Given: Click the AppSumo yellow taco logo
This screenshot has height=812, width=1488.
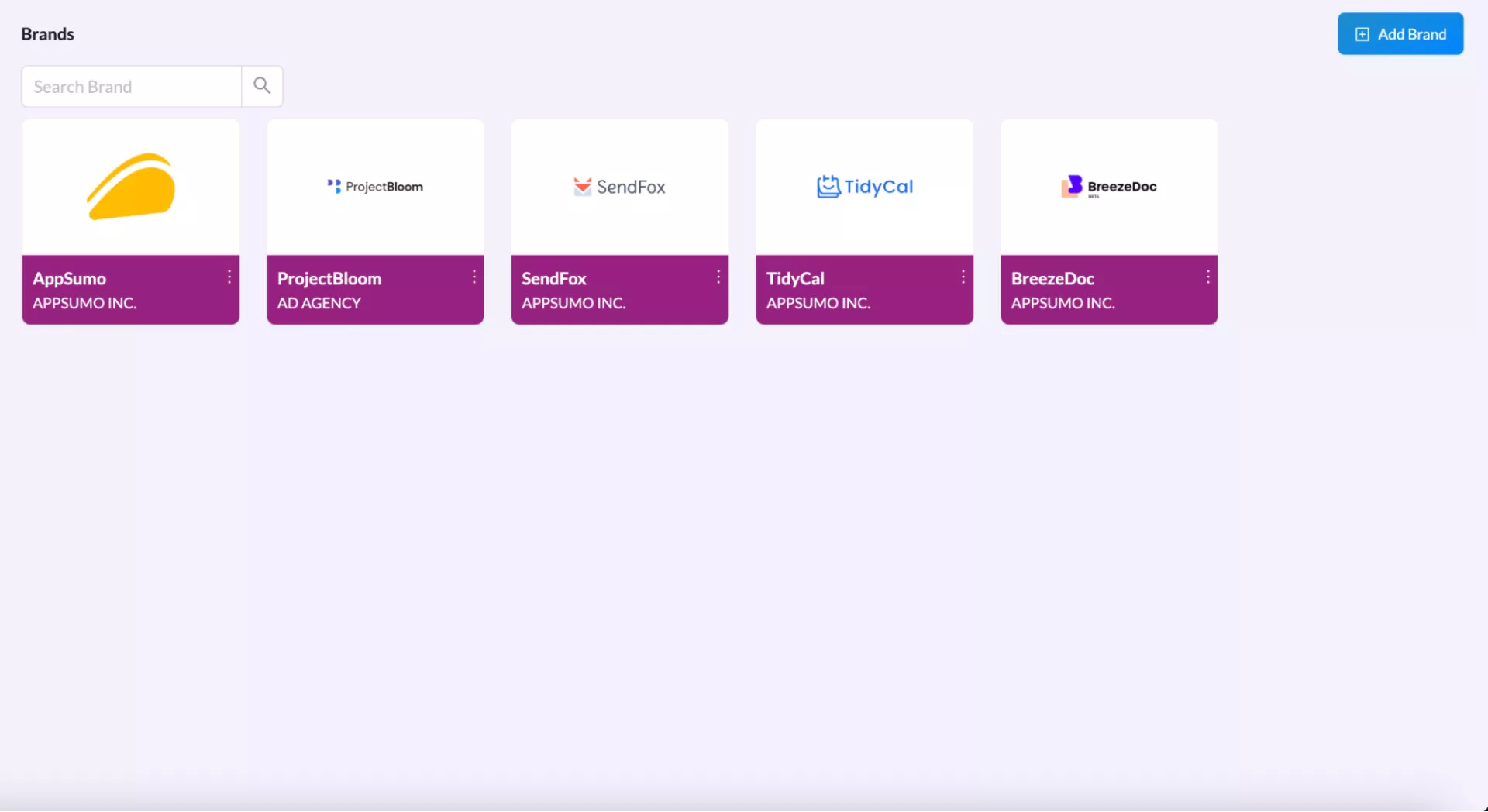Looking at the screenshot, I should (x=131, y=187).
